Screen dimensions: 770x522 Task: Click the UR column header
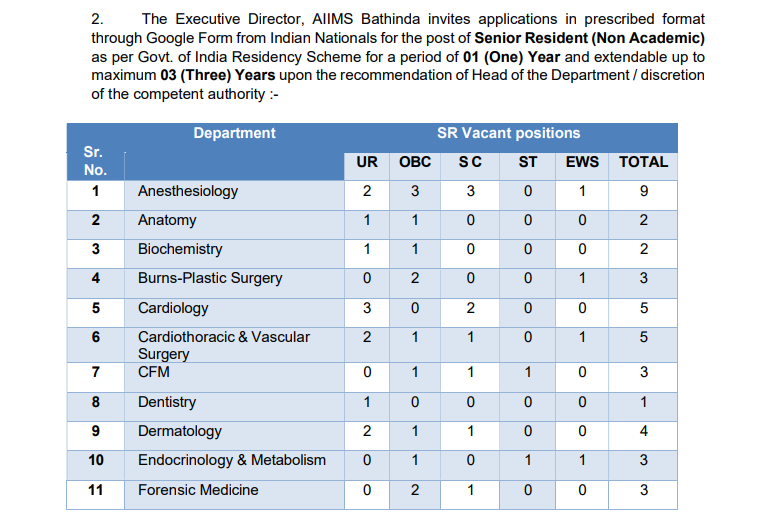[367, 162]
